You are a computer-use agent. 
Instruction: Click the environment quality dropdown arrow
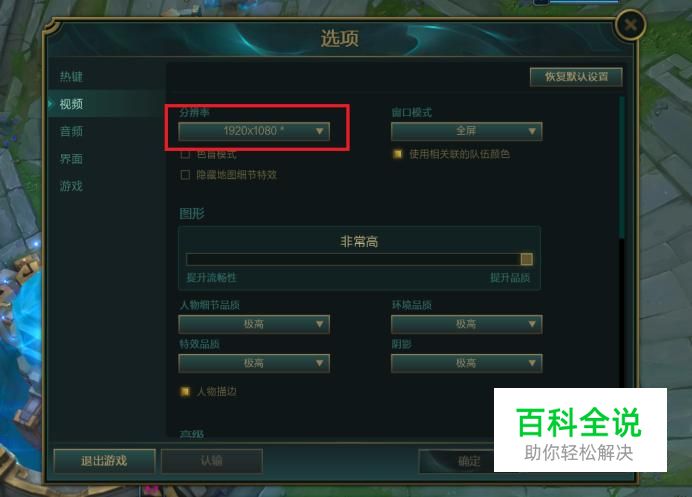pyautogui.click(x=532, y=324)
